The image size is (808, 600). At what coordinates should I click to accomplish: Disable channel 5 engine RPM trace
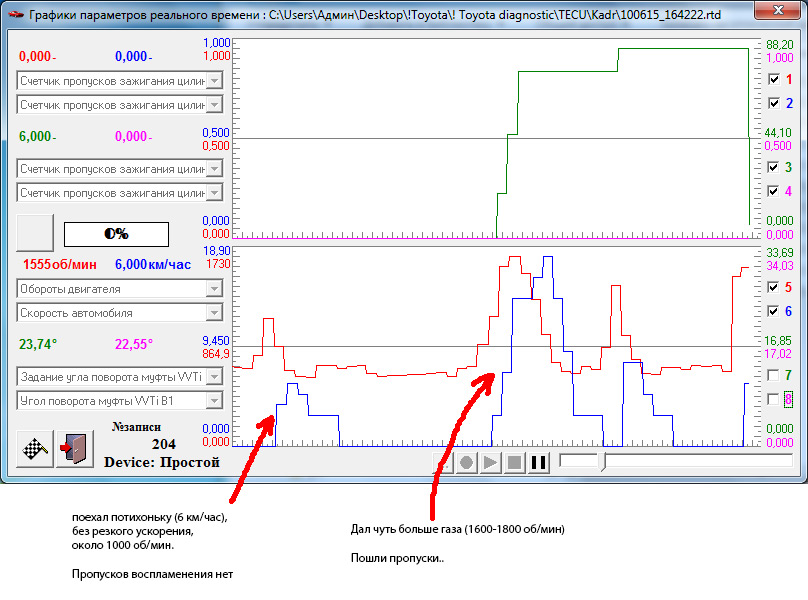pos(773,287)
